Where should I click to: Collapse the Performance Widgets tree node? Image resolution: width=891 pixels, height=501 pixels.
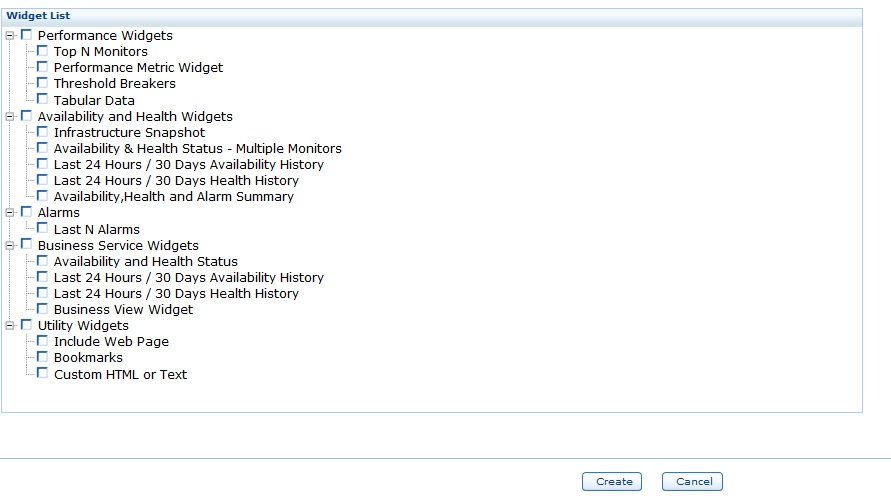tap(10, 35)
